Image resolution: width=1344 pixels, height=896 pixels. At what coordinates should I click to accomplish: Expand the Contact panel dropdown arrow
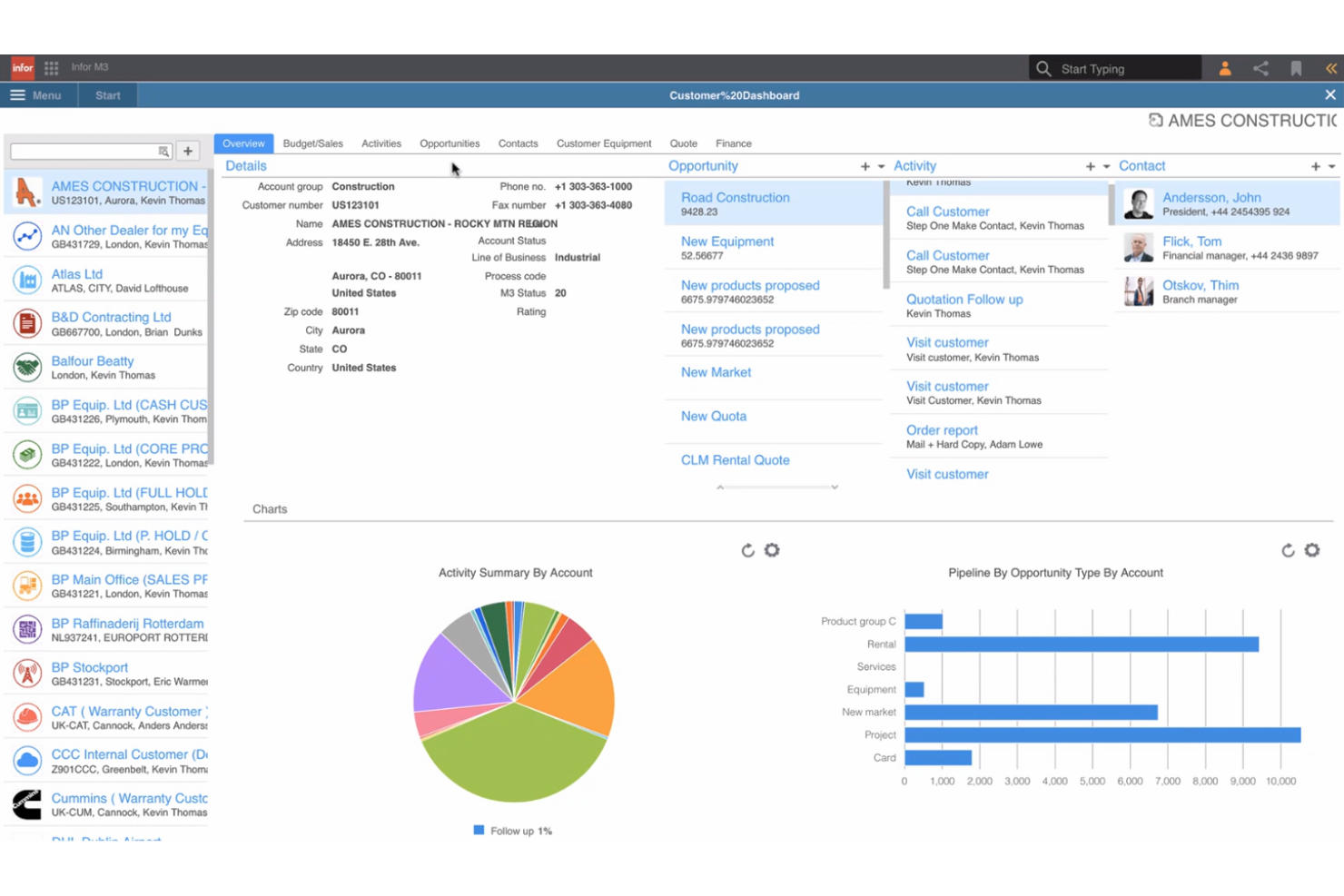[1332, 167]
